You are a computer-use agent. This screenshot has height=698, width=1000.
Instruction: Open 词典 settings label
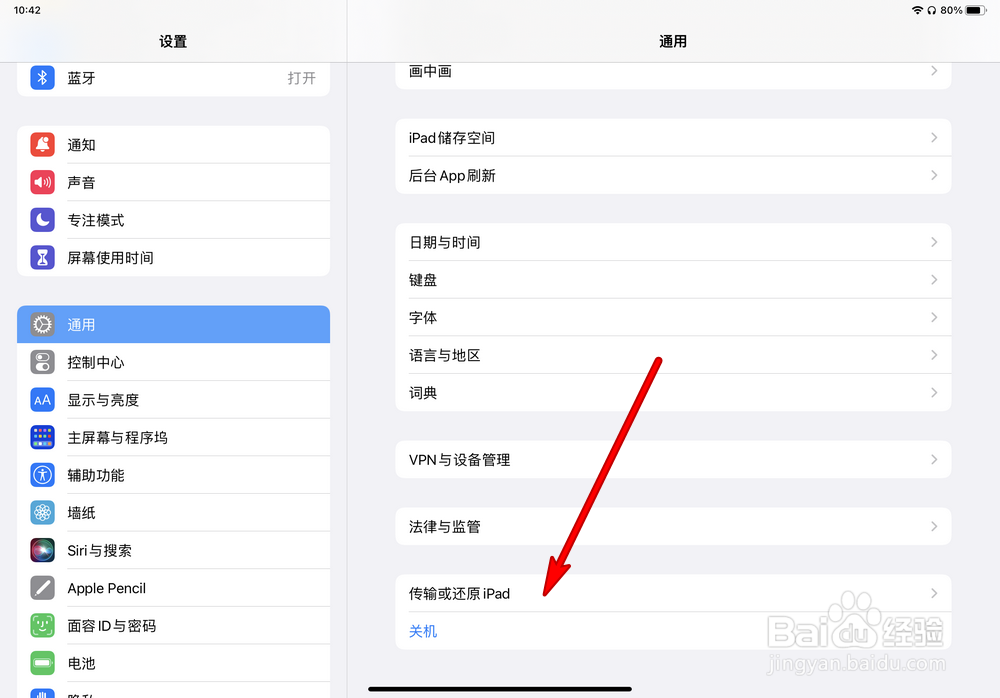point(423,393)
